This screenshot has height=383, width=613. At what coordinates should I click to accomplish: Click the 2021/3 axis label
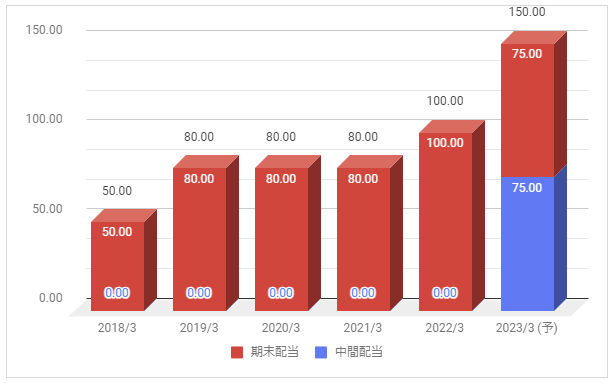(x=363, y=328)
